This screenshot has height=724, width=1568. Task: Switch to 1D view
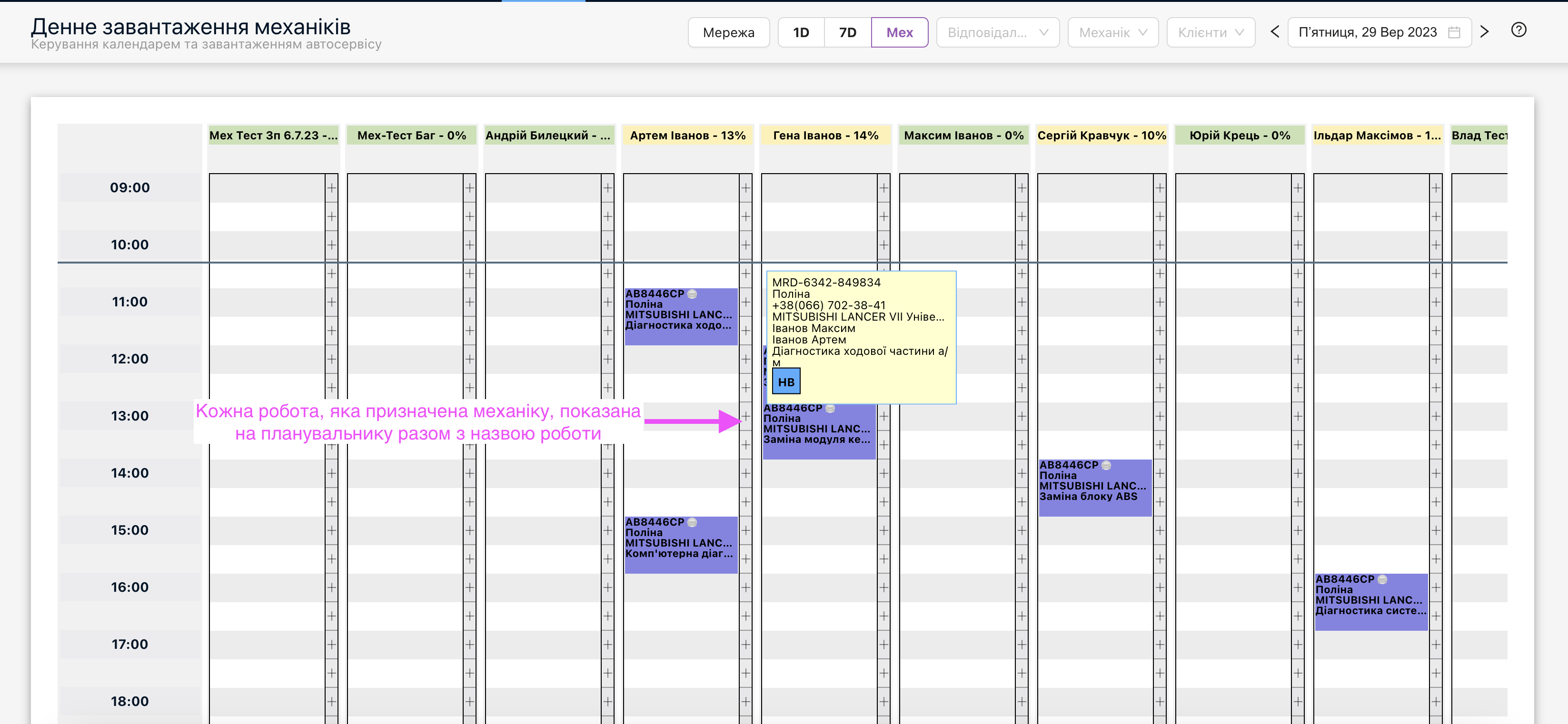pos(801,32)
